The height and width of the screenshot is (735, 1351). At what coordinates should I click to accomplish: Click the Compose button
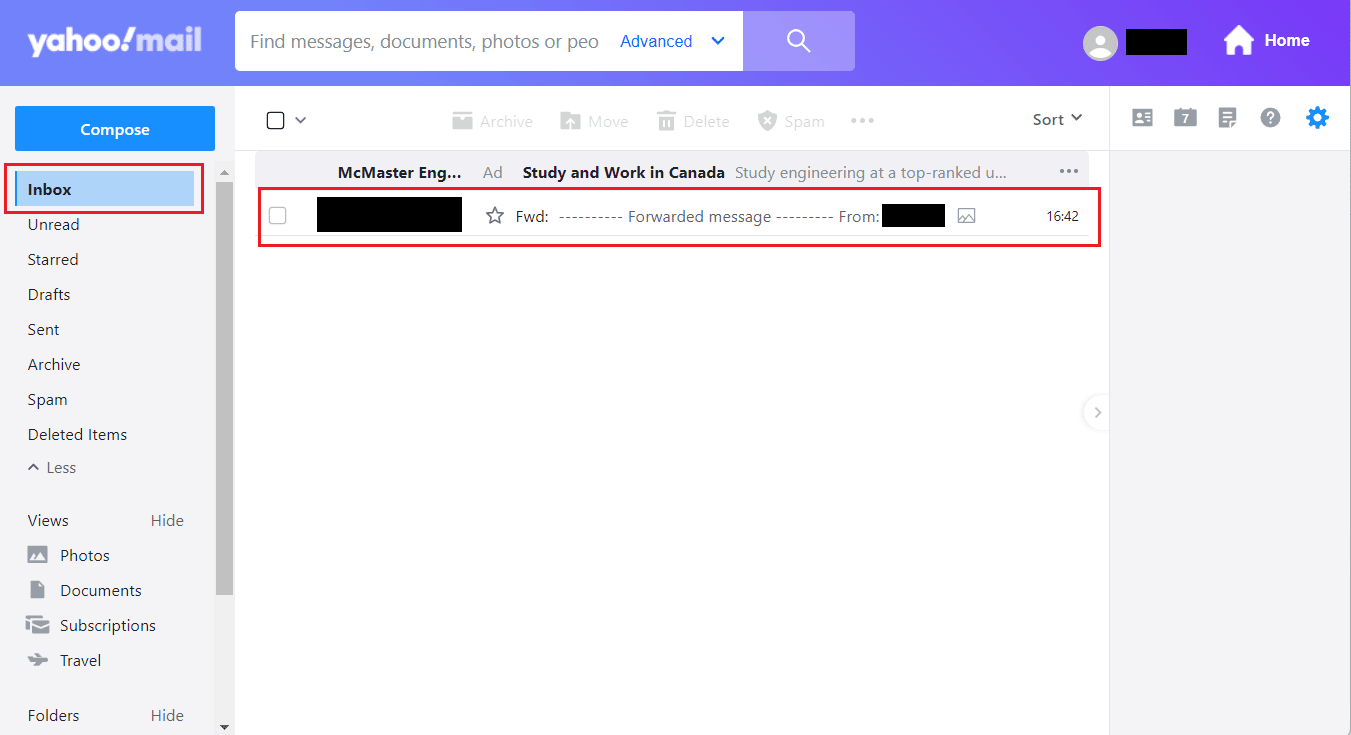point(114,129)
